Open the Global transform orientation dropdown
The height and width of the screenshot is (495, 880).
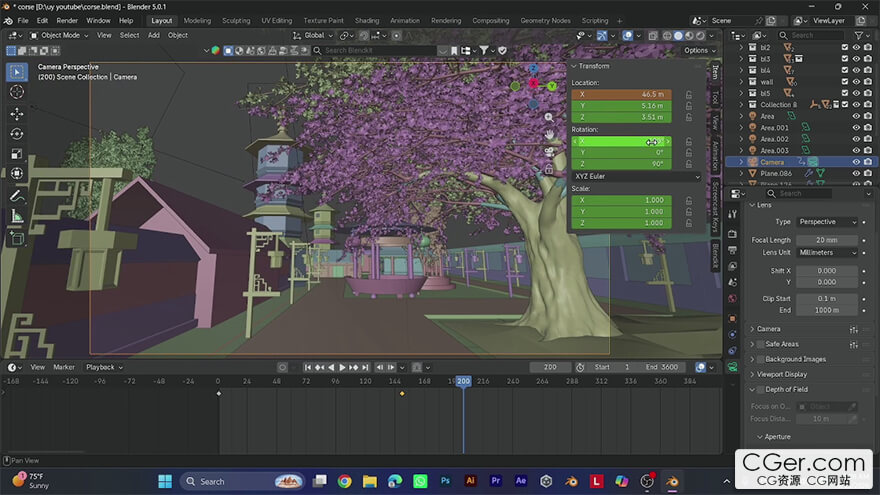click(313, 35)
